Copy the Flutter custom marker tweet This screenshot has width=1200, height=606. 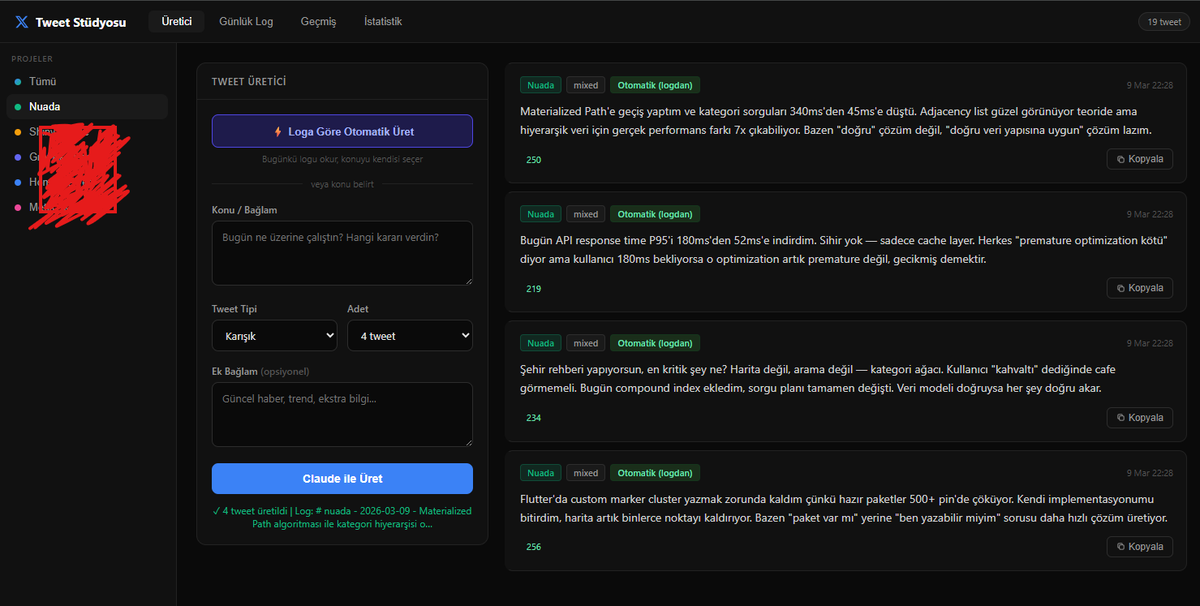1139,546
